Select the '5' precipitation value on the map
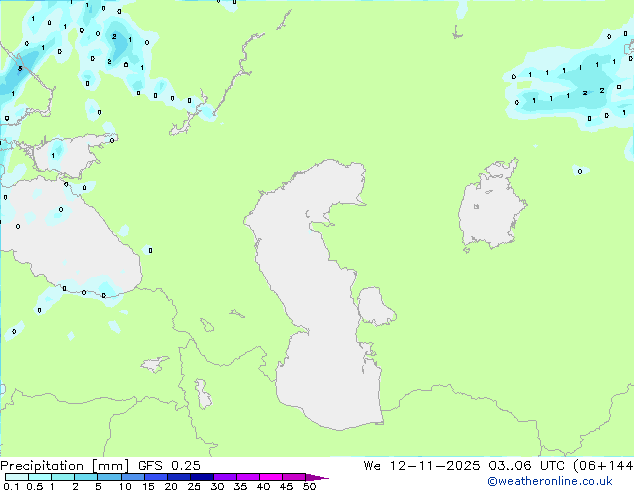 tap(20, 69)
